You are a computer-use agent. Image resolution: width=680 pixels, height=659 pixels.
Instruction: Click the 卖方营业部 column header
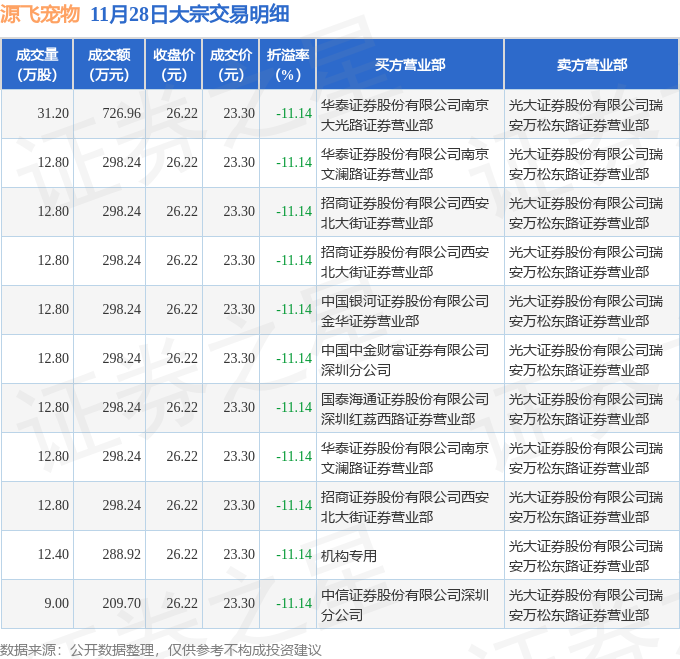coord(592,64)
